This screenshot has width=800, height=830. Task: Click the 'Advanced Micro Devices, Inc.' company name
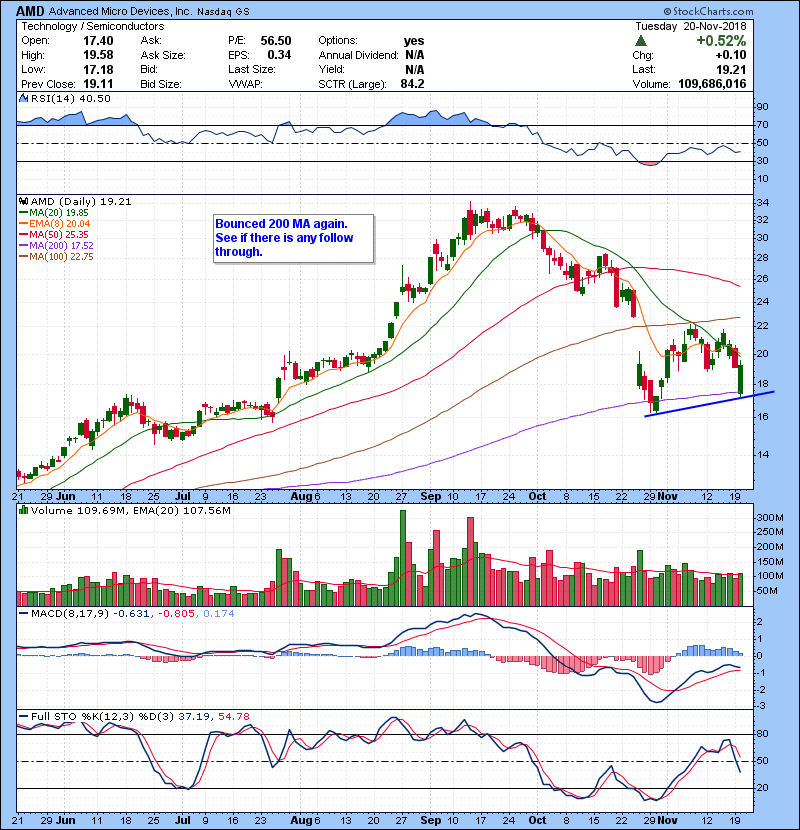coord(121,11)
